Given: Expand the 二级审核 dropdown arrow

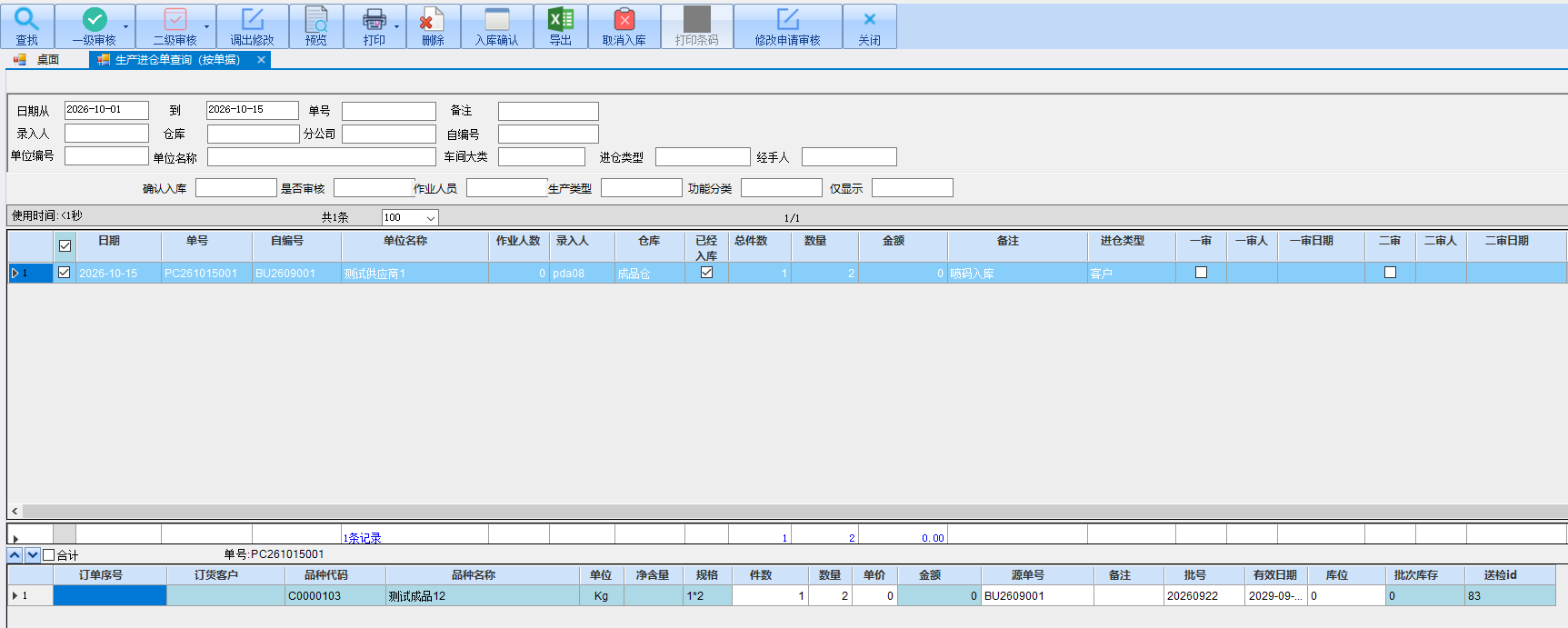Looking at the screenshot, I should click(206, 26).
